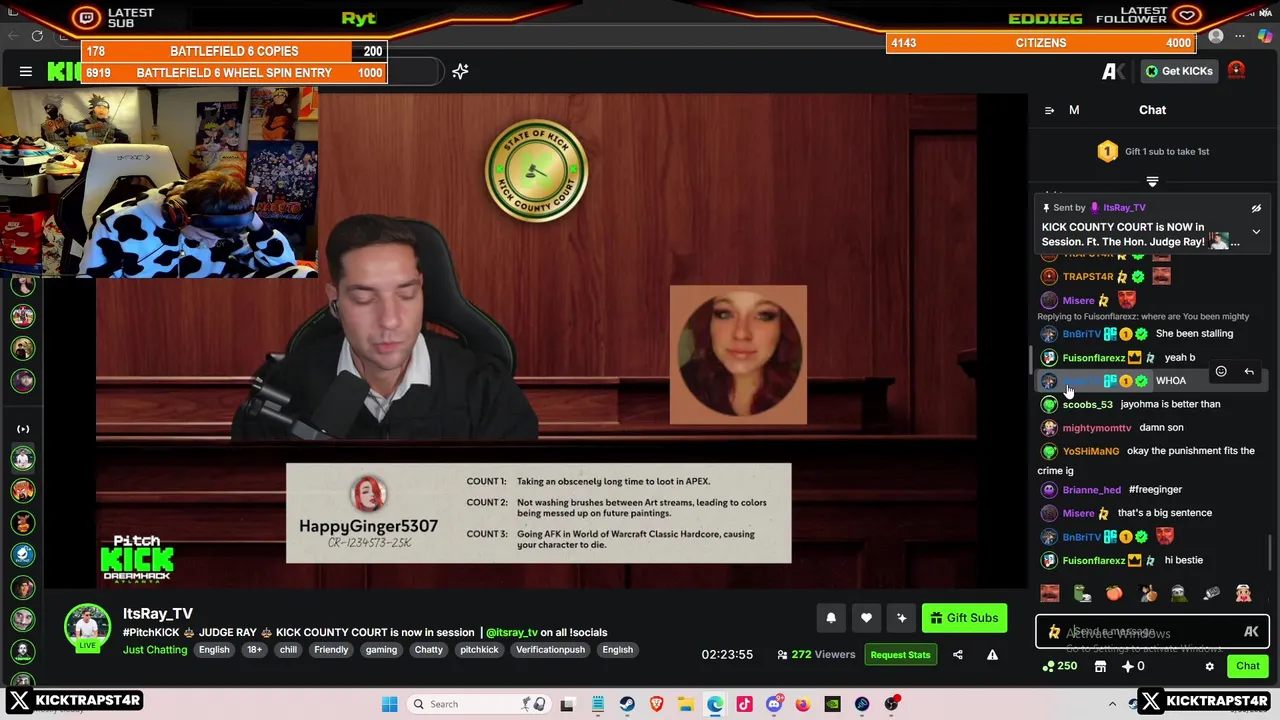Viewport: 1280px width, 720px height.
Task: Click the chill tag
Action: coord(288,650)
